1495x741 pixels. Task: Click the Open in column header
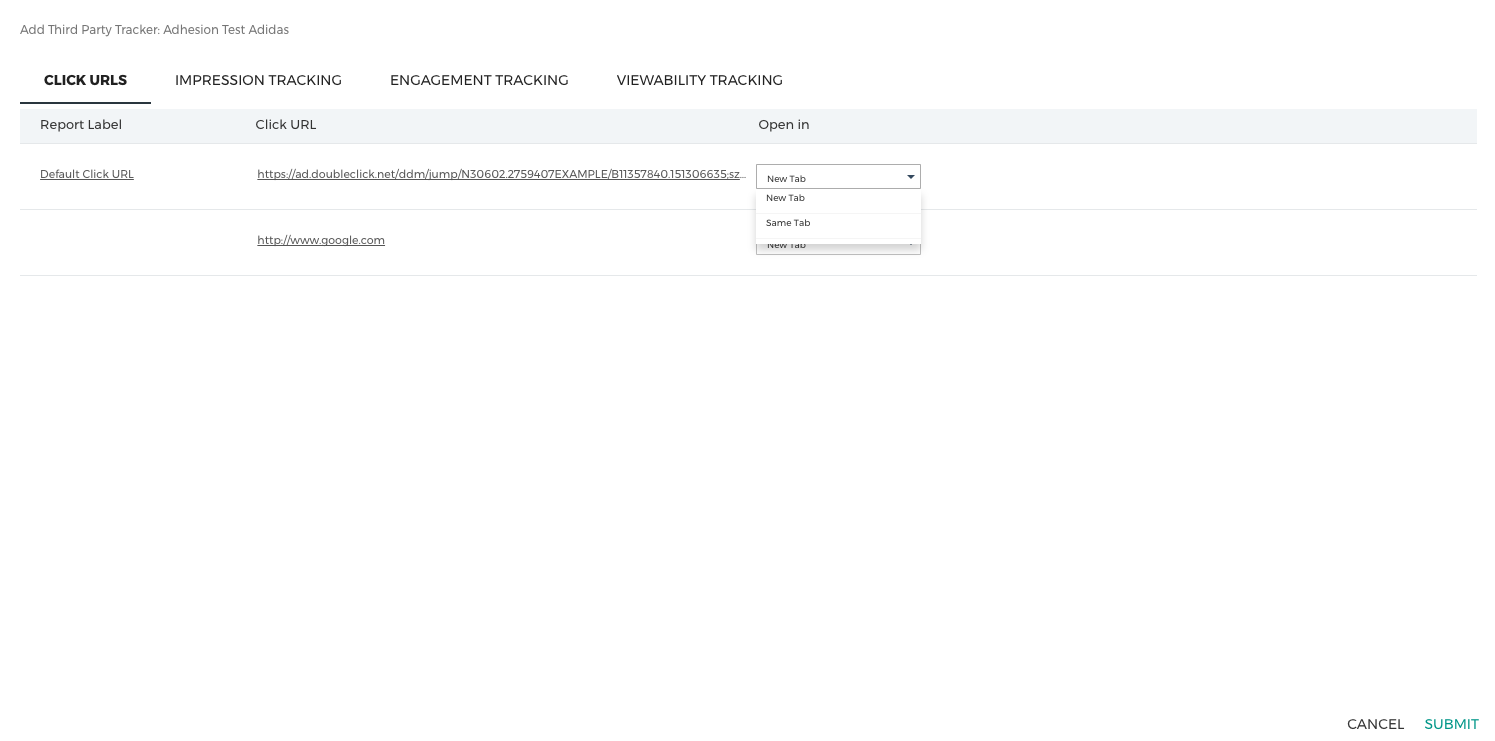coord(784,125)
